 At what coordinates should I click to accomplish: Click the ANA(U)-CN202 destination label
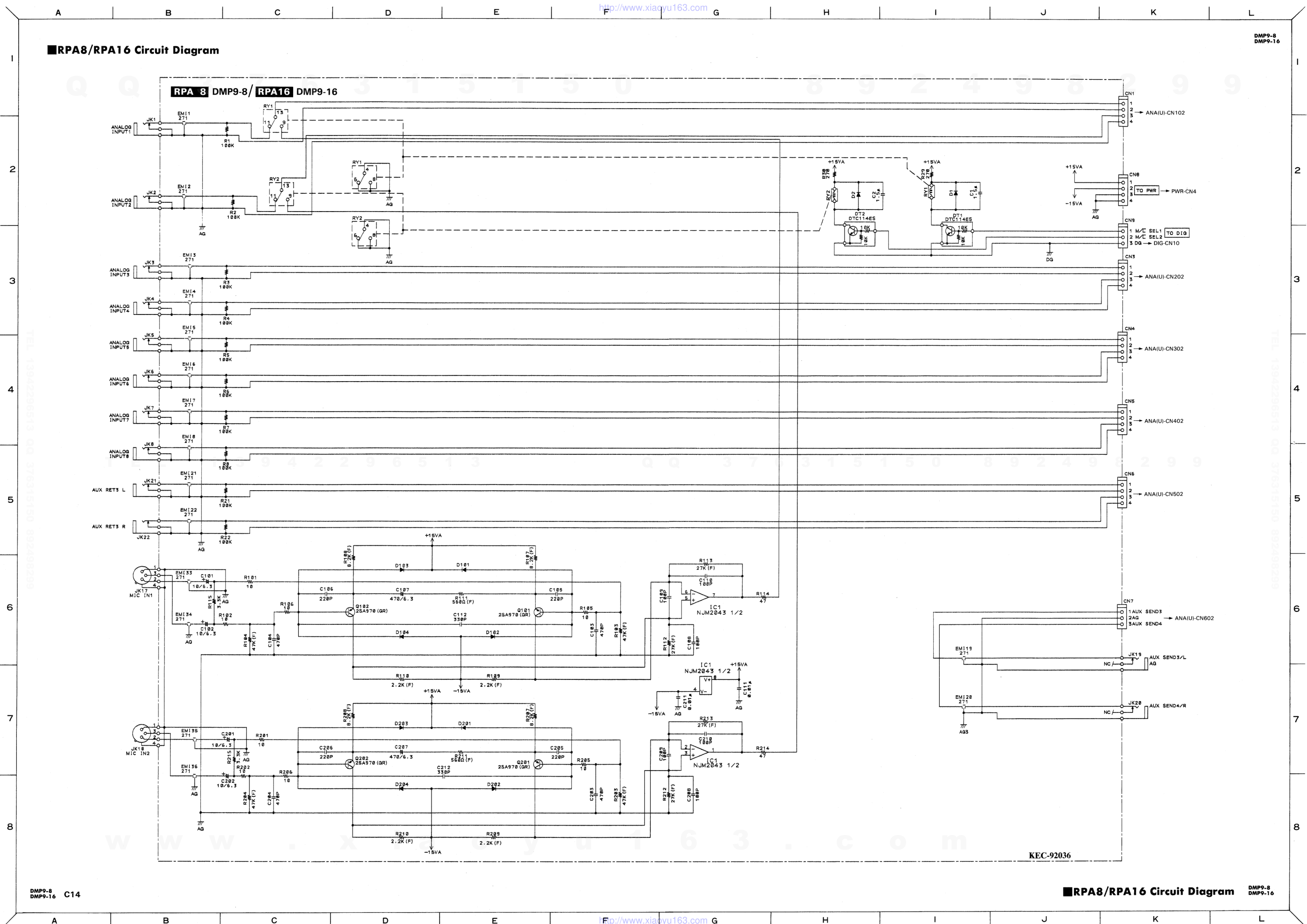1164,277
